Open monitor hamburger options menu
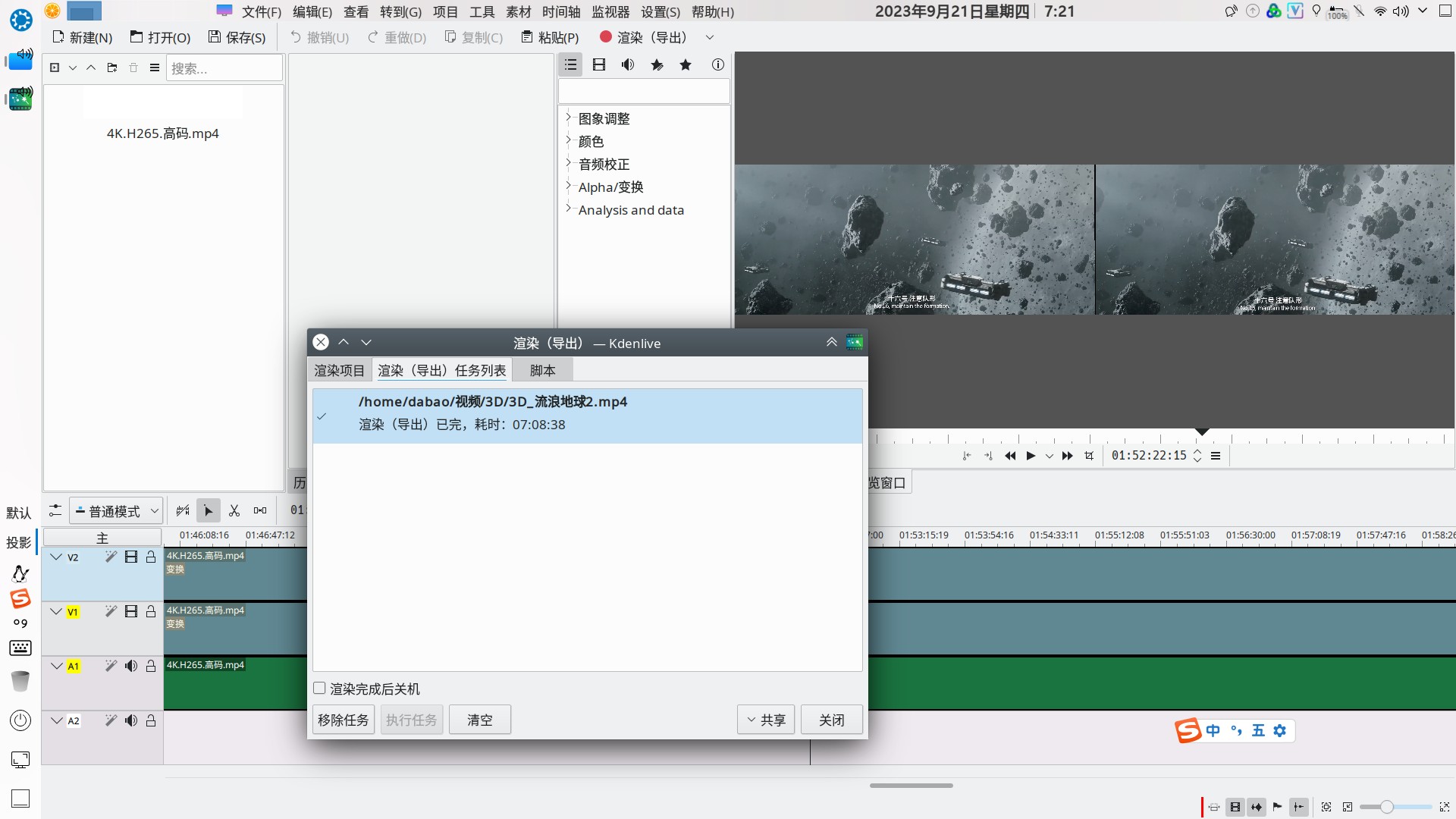 [1216, 456]
